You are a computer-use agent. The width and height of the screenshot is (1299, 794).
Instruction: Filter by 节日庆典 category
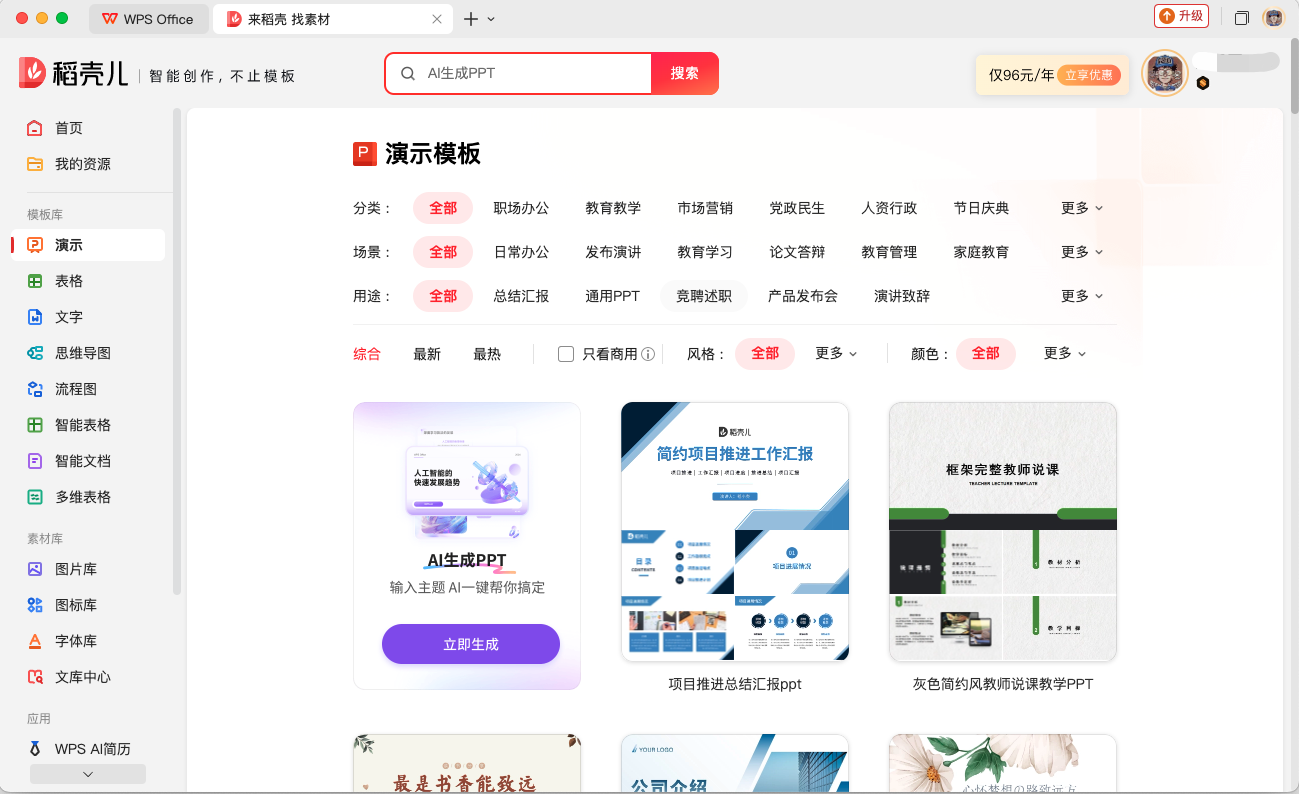[x=981, y=208]
